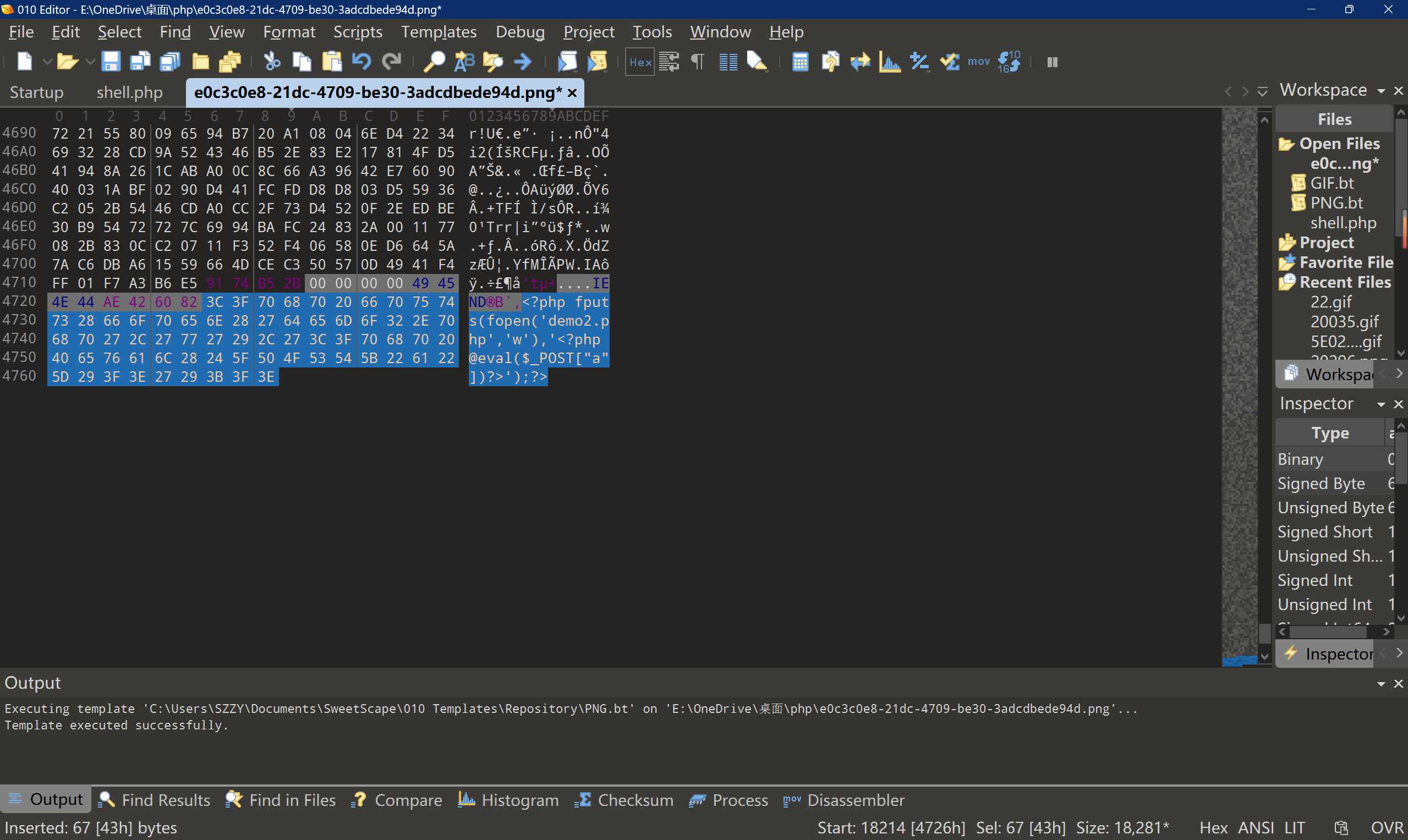Click the Run Template icon
The height and width of the screenshot is (840, 1408).
click(x=598, y=62)
